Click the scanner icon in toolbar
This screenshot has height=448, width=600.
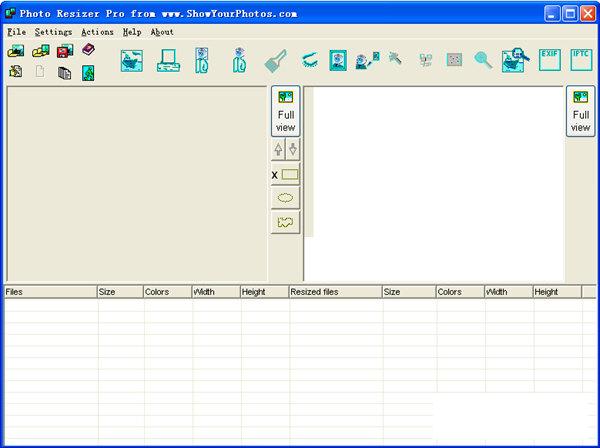pyautogui.click(x=167, y=61)
